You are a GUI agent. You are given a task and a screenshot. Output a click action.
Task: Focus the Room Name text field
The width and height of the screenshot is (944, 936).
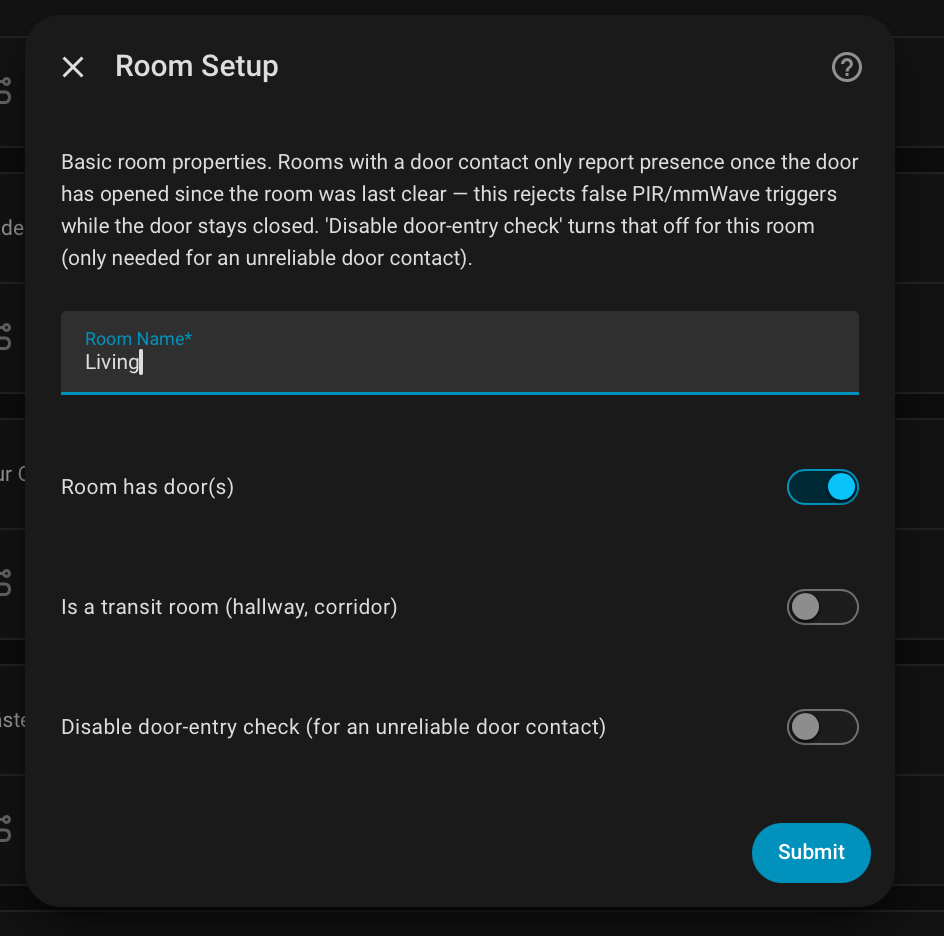(x=459, y=353)
